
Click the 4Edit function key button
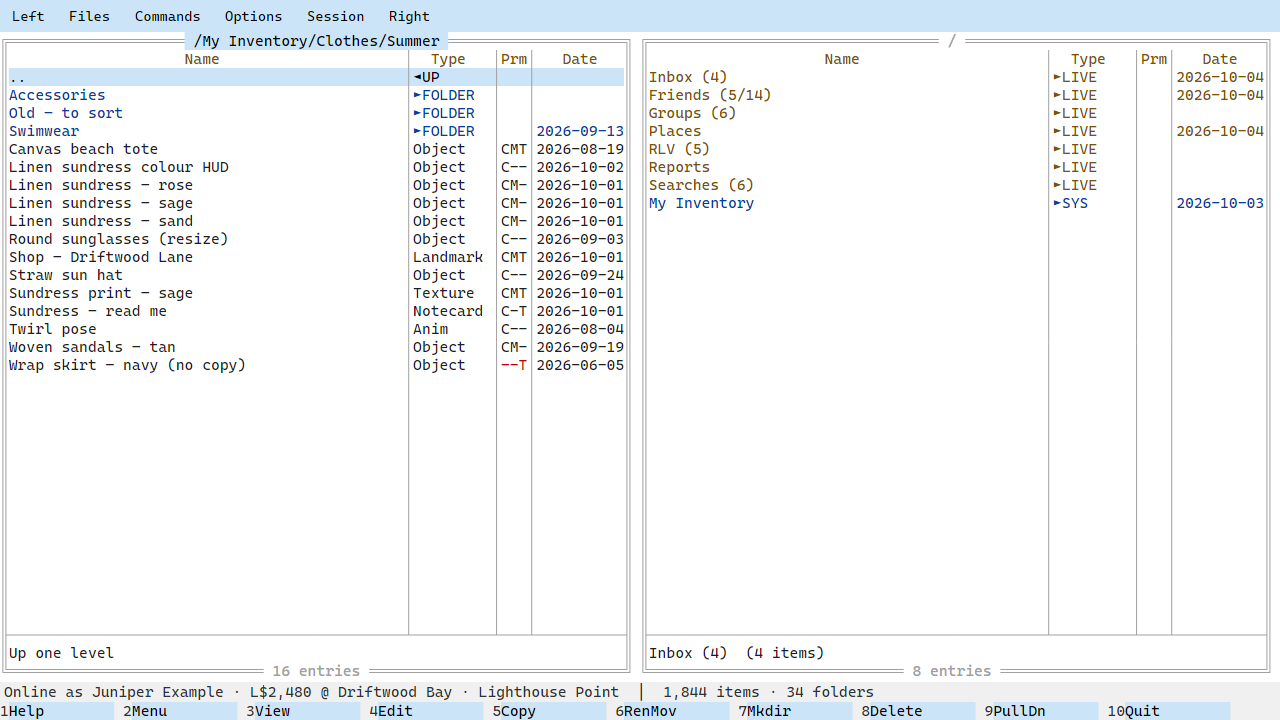pos(426,711)
